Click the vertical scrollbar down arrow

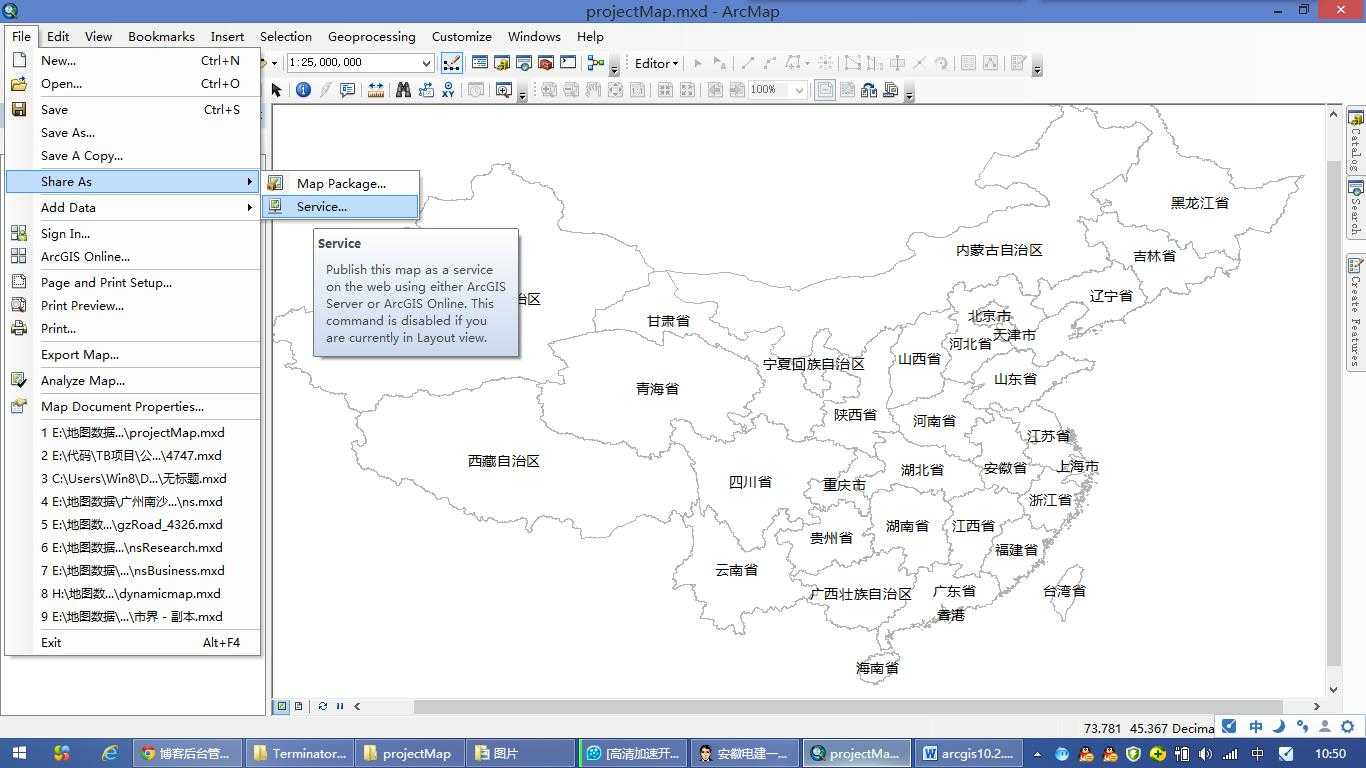[1333, 690]
